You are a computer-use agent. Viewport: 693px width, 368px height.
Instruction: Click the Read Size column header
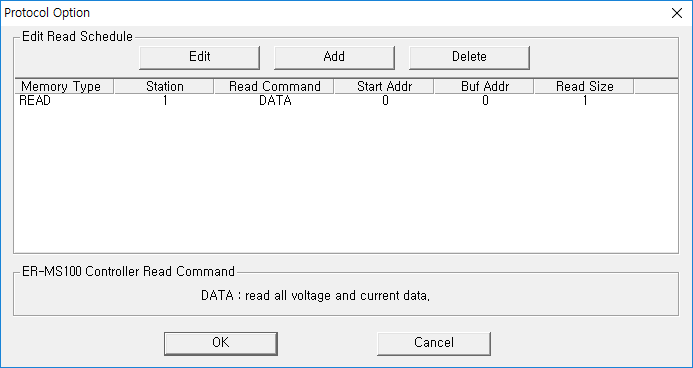coord(584,86)
